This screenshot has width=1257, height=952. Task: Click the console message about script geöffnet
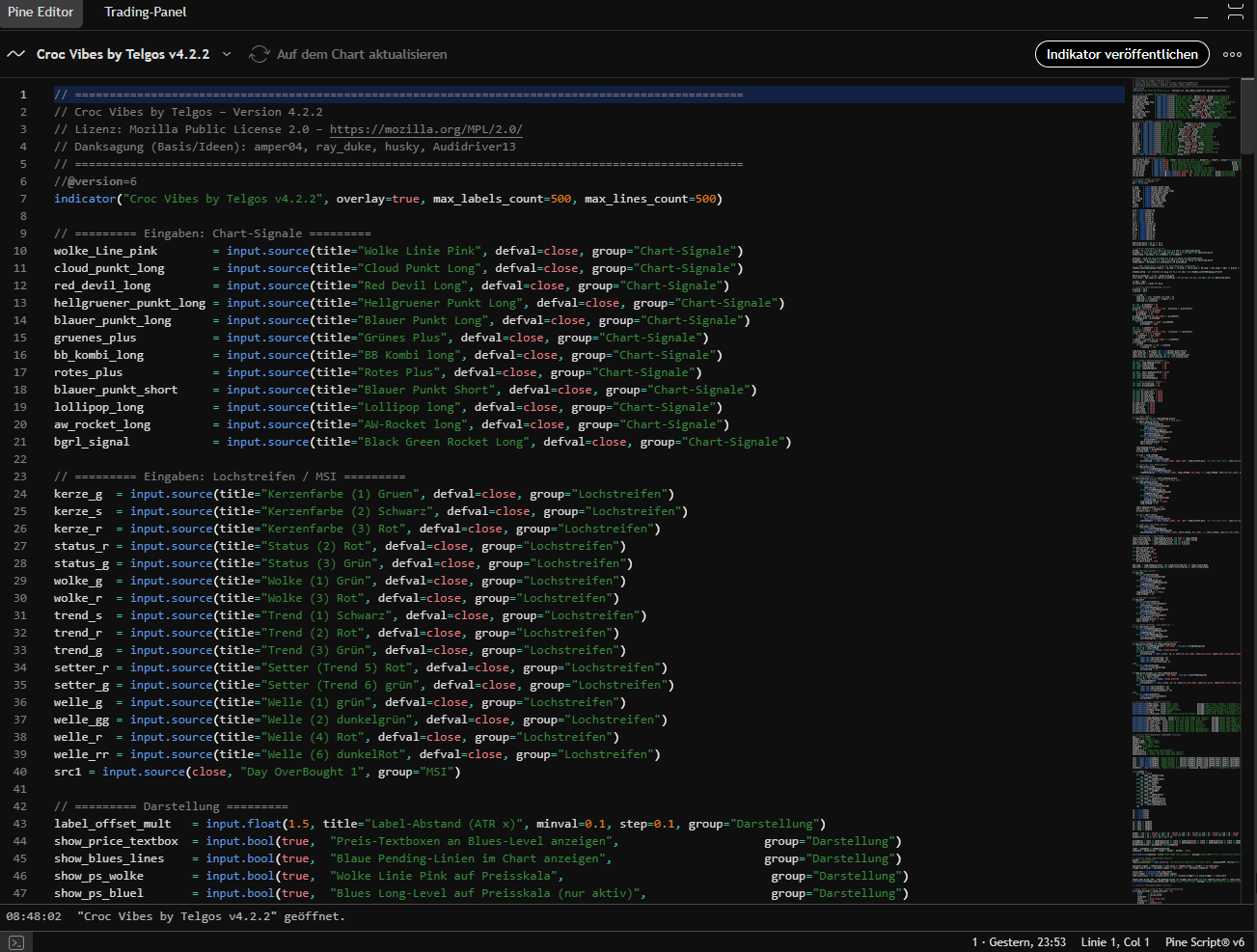click(210, 916)
